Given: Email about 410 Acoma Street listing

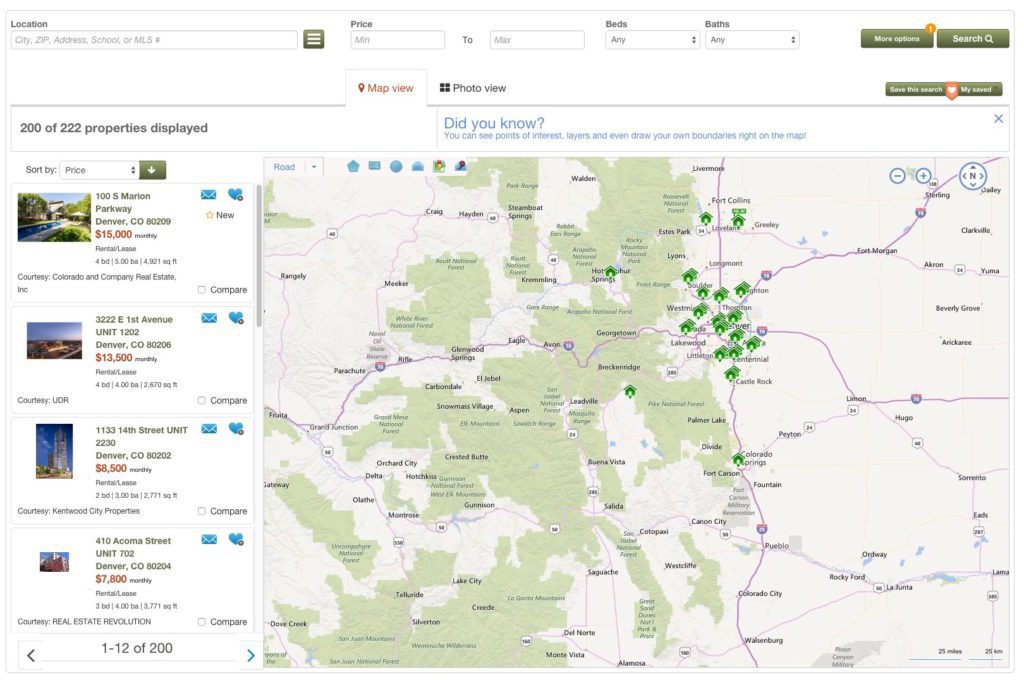Looking at the screenshot, I should (x=209, y=539).
